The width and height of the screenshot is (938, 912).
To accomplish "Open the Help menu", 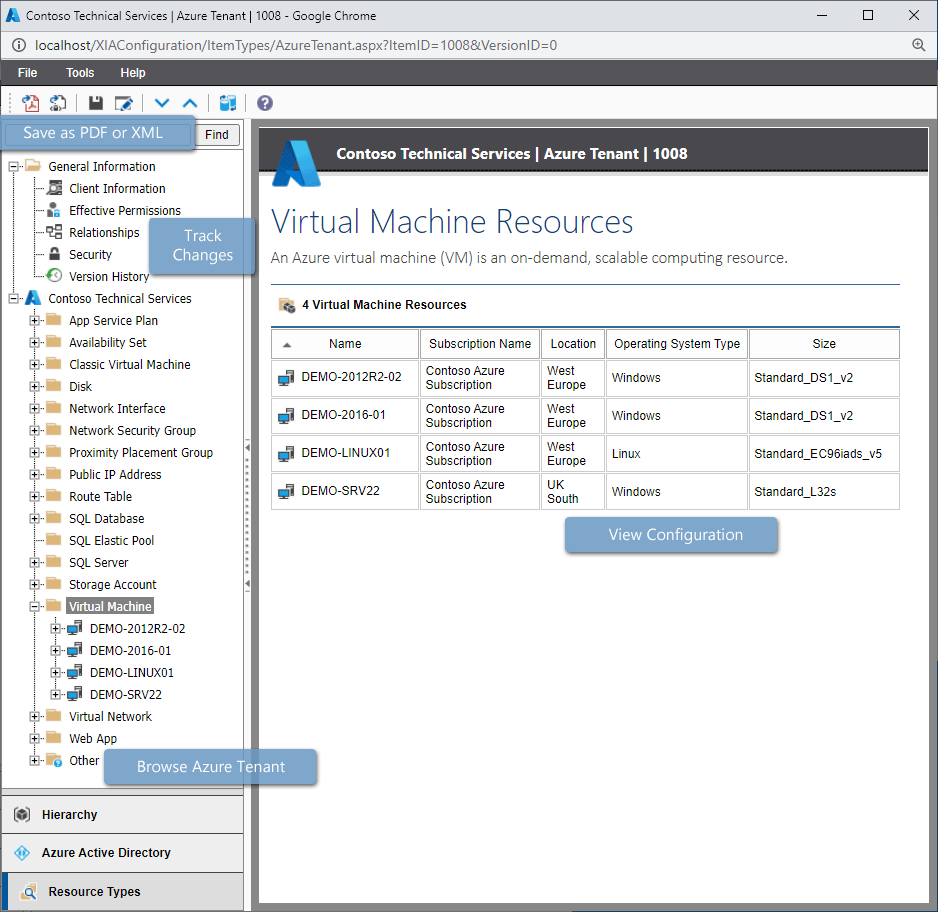I will click(x=133, y=72).
